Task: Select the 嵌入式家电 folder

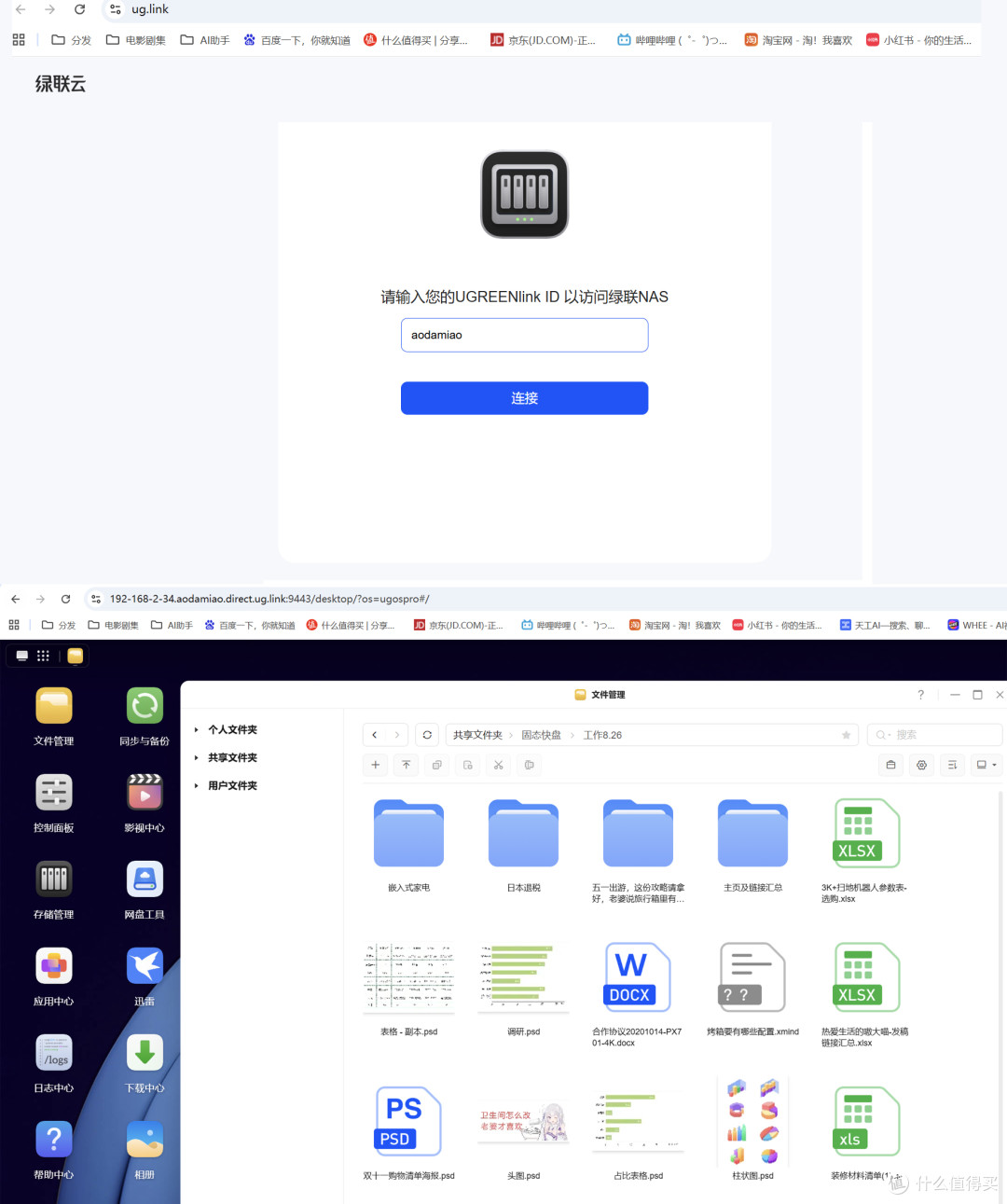Action: click(x=408, y=833)
